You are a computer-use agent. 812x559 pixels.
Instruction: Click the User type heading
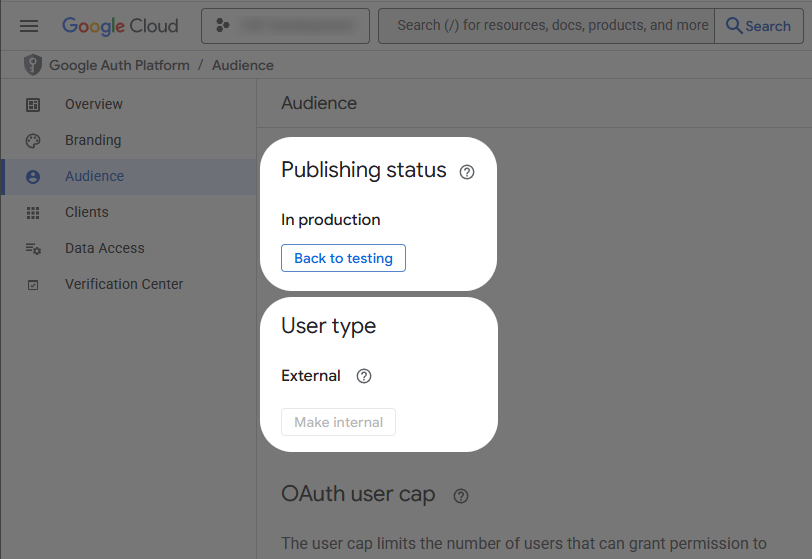(328, 326)
